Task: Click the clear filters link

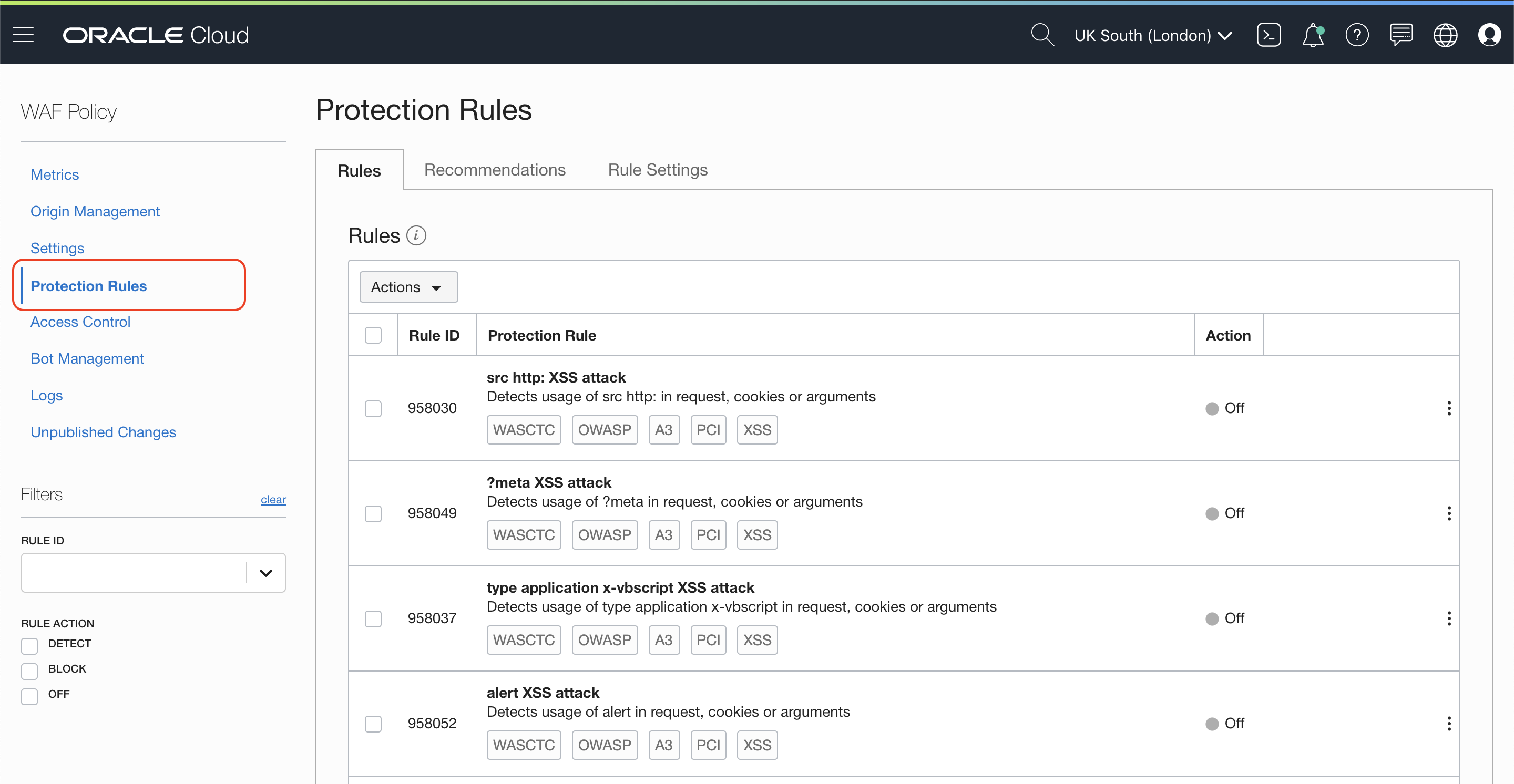Action: click(x=273, y=499)
